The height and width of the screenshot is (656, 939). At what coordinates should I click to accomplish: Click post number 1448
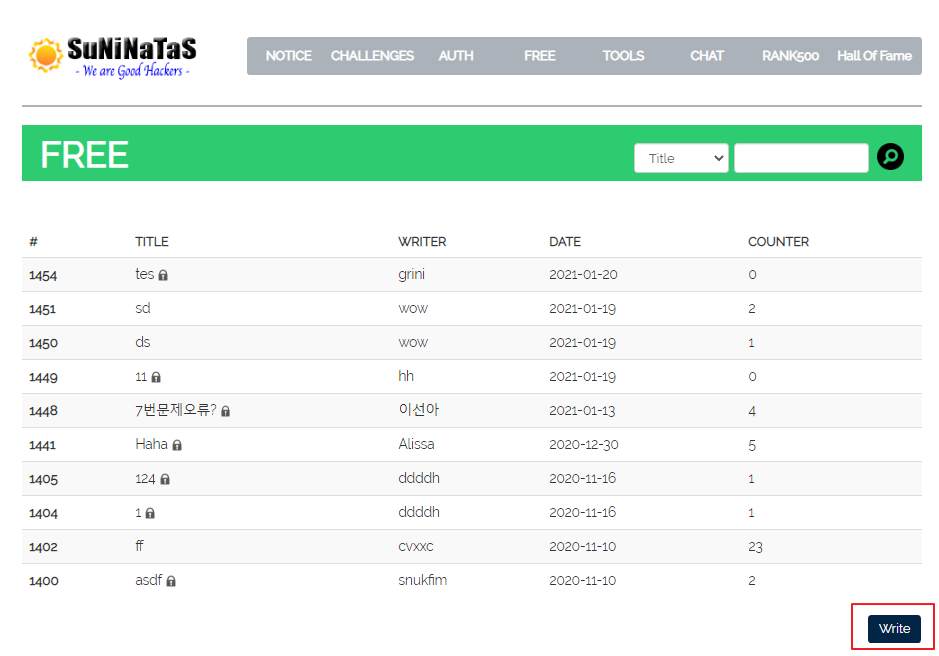[43, 411]
